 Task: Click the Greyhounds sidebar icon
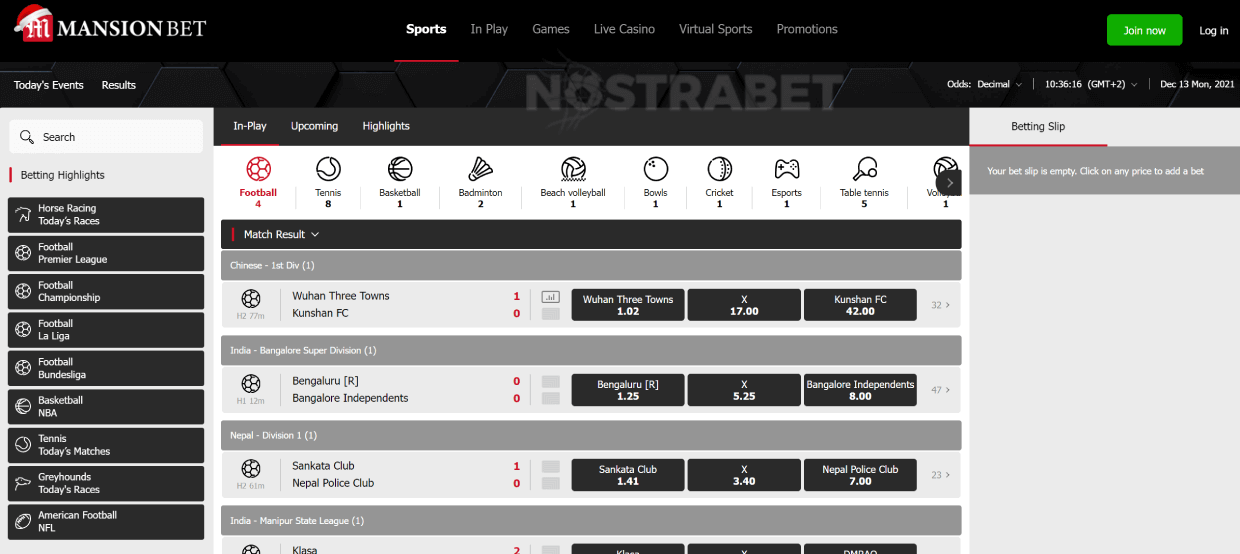coord(22,483)
